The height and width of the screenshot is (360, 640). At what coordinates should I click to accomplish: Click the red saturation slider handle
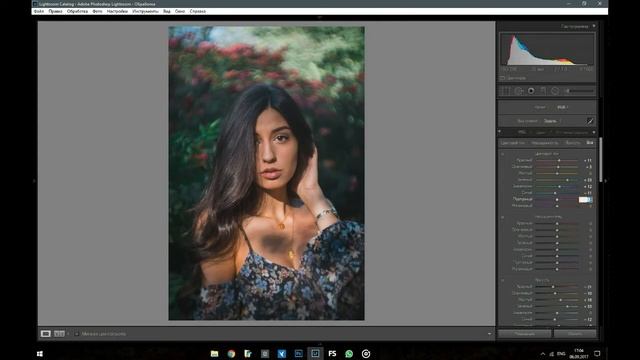pos(557,224)
